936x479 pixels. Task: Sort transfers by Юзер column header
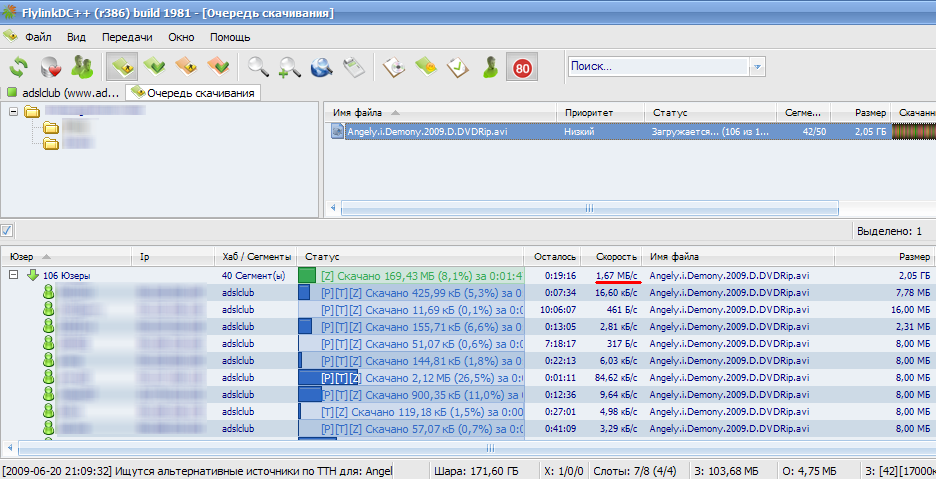click(x=66, y=257)
